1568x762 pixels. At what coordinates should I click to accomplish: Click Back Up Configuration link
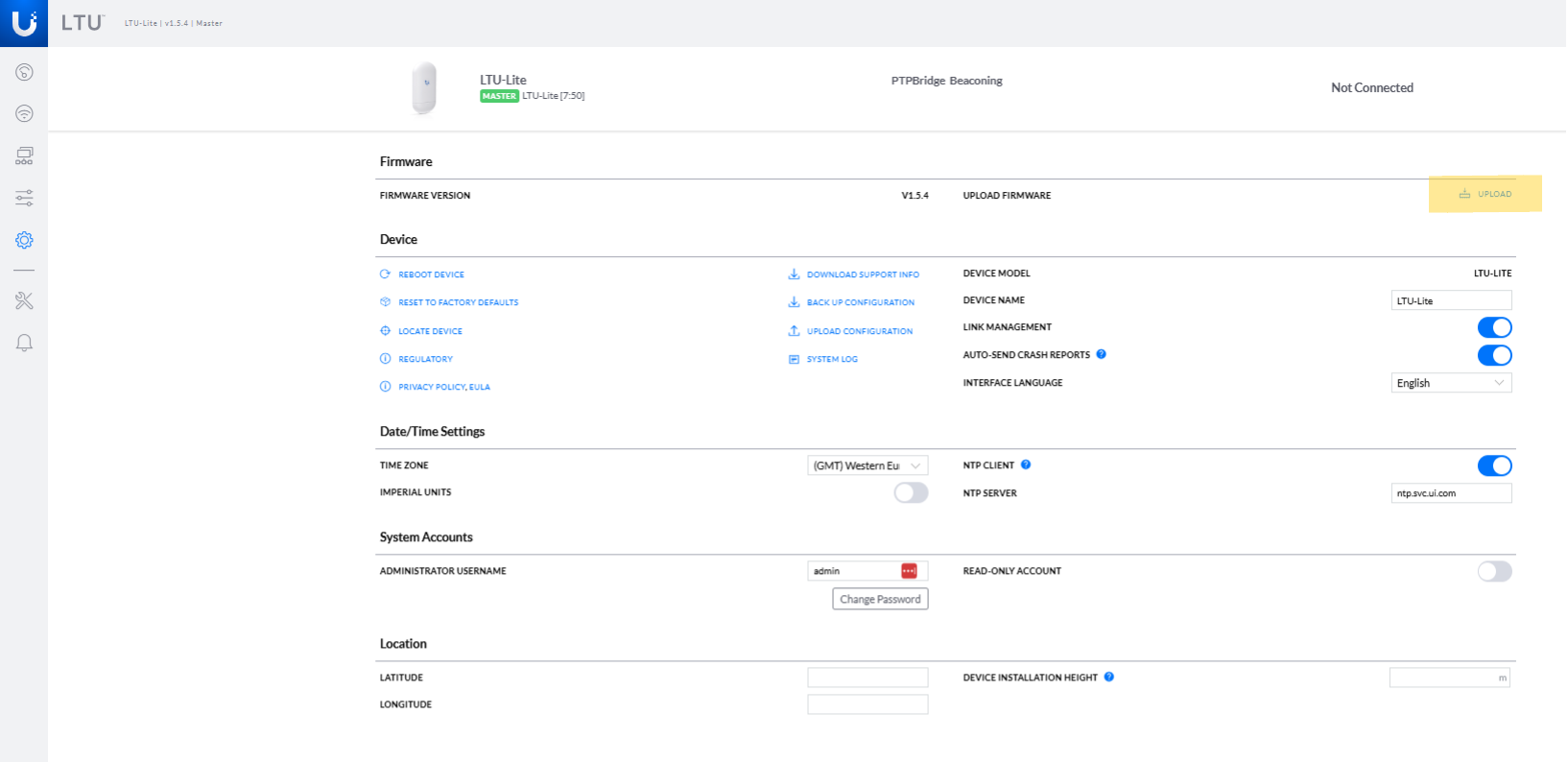click(x=861, y=302)
